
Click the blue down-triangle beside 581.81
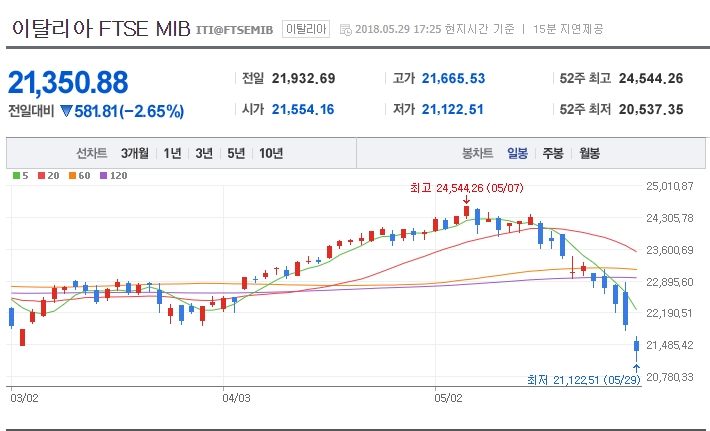pyautogui.click(x=67, y=112)
